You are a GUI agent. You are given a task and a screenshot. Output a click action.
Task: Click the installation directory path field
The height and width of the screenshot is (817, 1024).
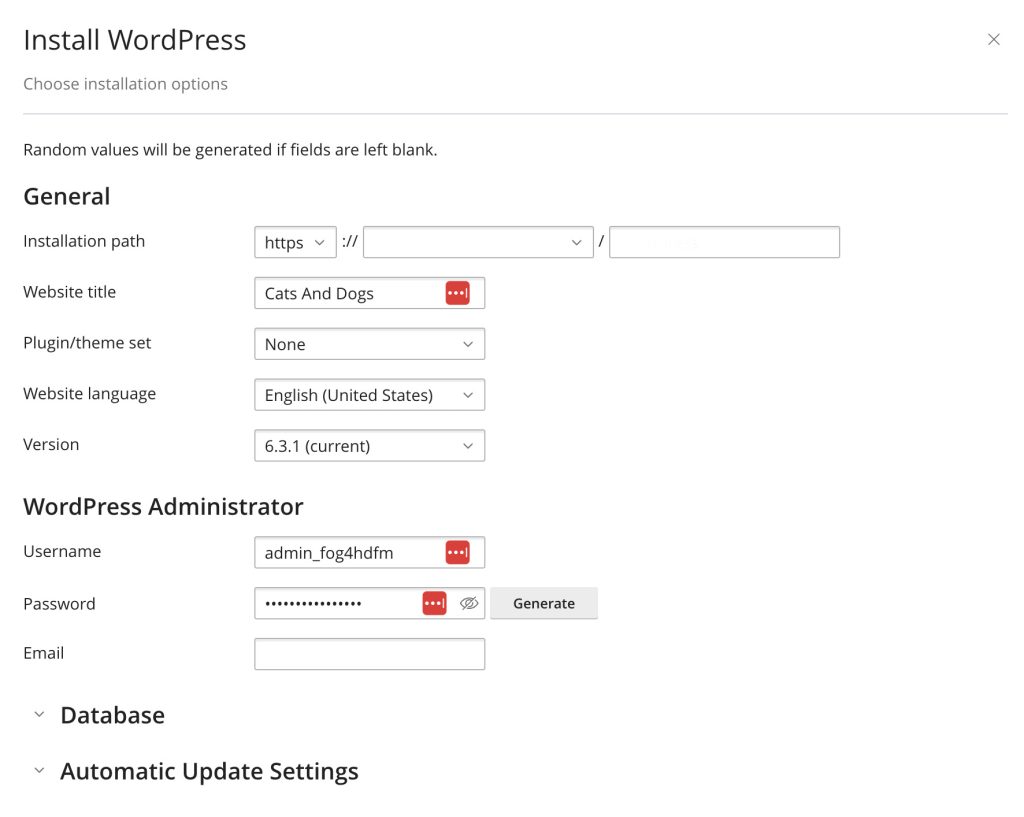coord(724,242)
